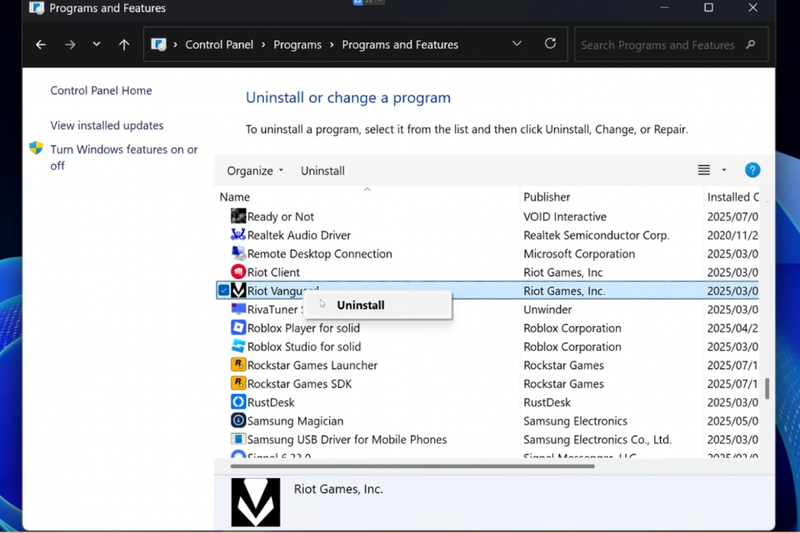Click Programs and Features breadcrumb
The height and width of the screenshot is (533, 800).
tap(400, 45)
